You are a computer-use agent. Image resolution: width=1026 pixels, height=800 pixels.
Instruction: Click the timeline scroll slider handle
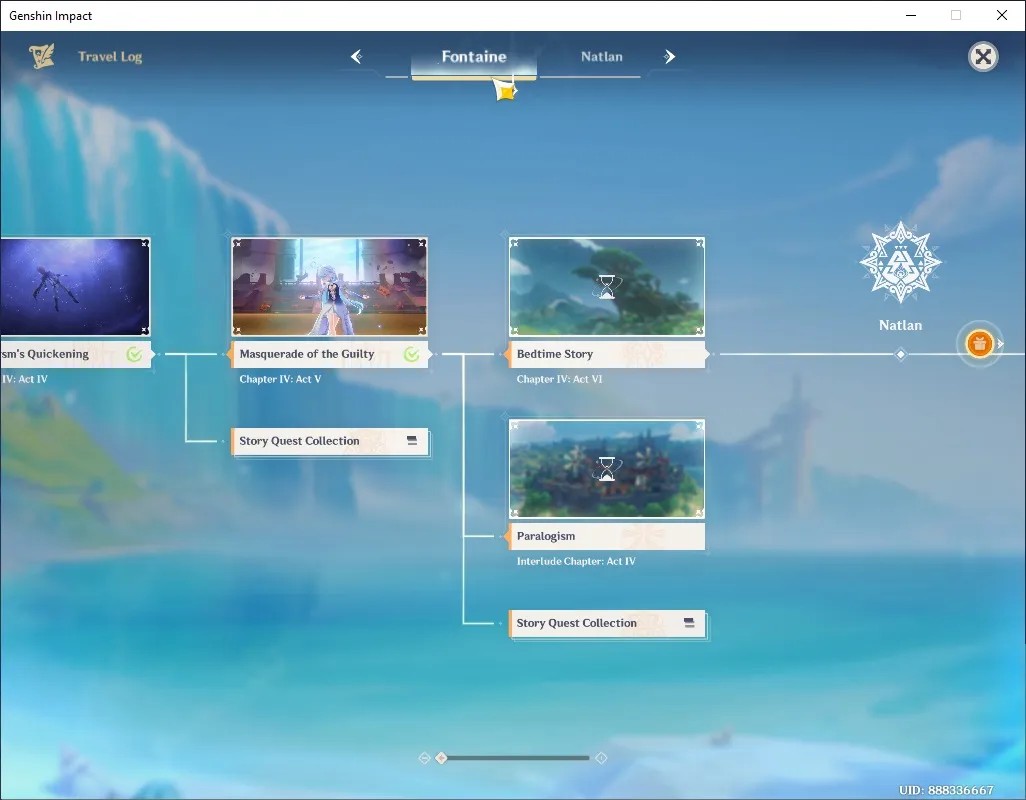tap(442, 757)
